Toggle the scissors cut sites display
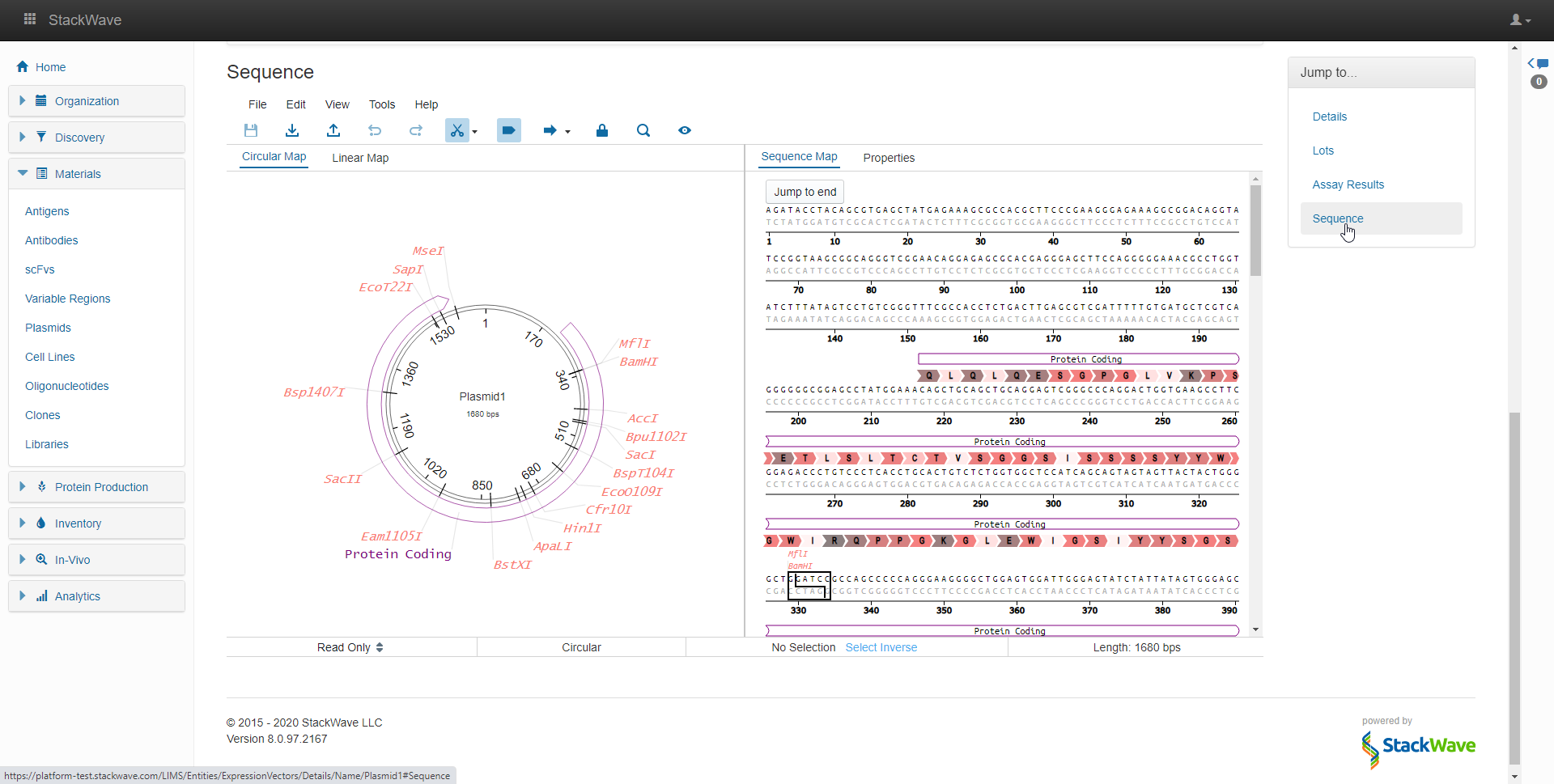 click(x=456, y=130)
